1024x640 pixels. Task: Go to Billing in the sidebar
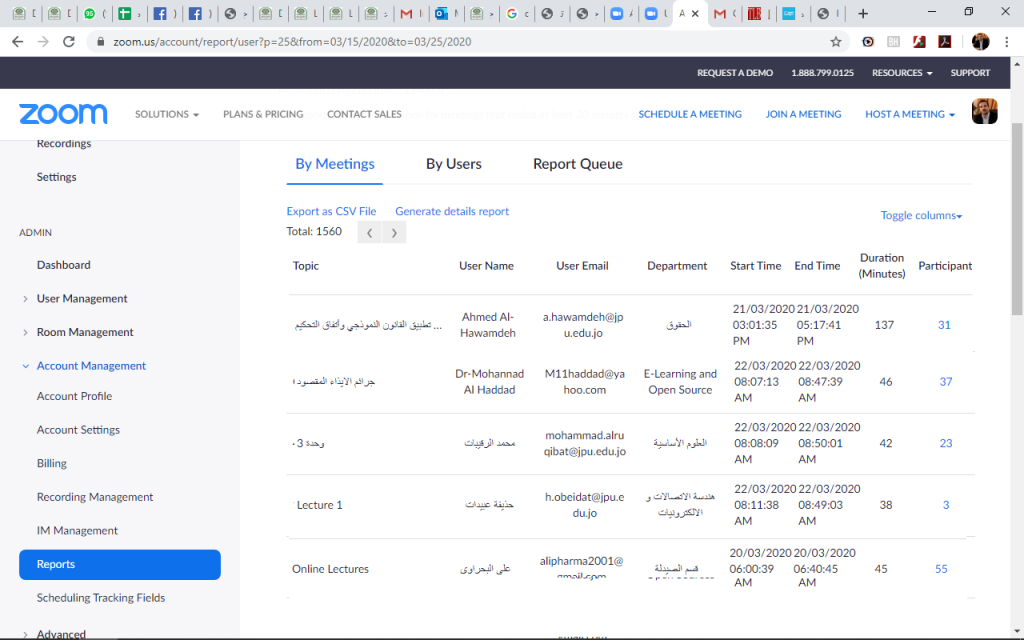click(x=52, y=464)
